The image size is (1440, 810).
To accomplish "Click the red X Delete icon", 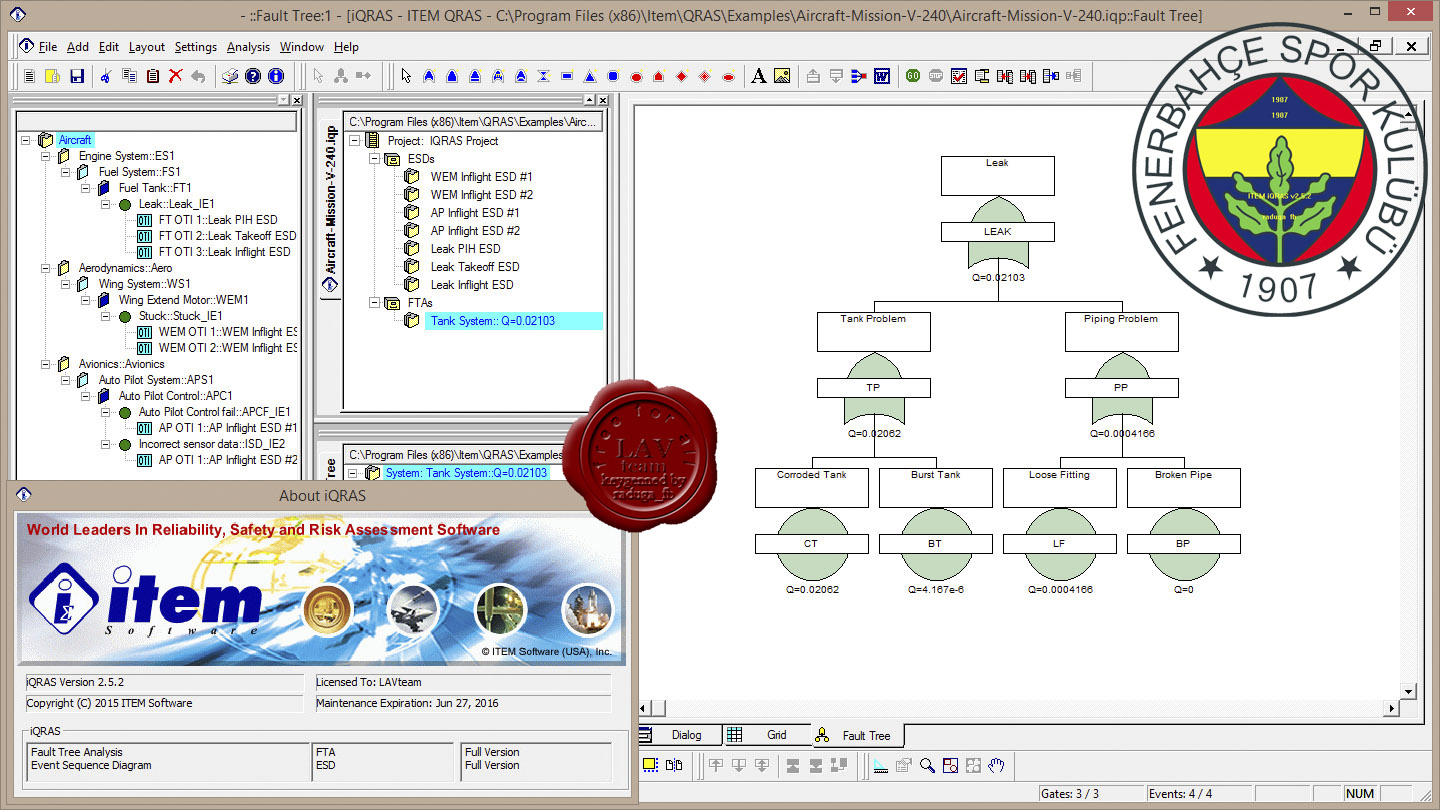I will pyautogui.click(x=175, y=75).
